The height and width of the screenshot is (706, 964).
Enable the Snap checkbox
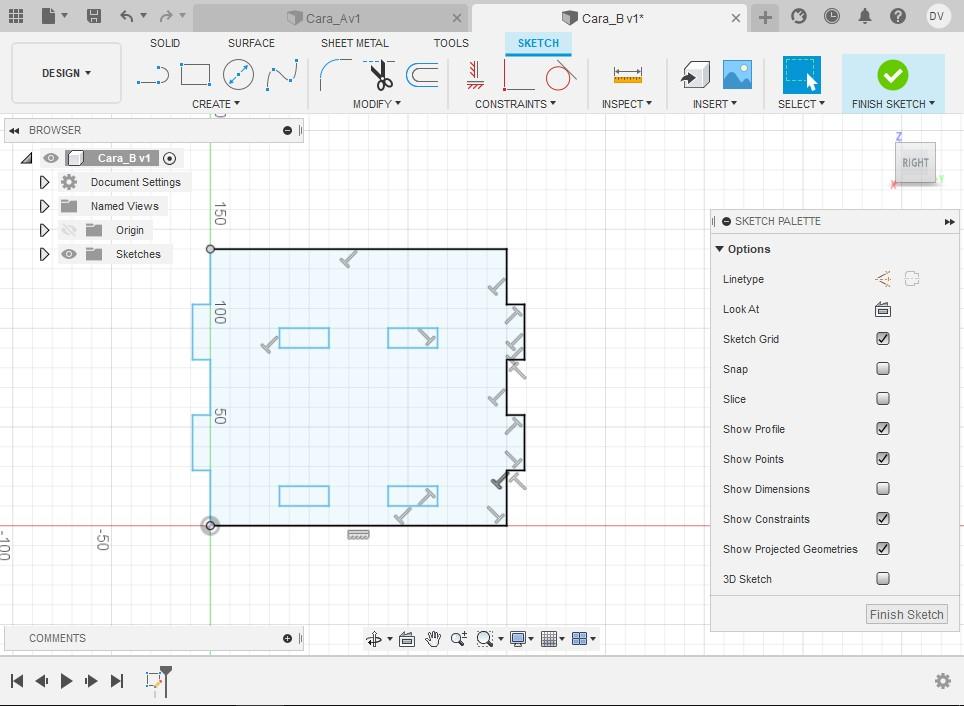883,369
